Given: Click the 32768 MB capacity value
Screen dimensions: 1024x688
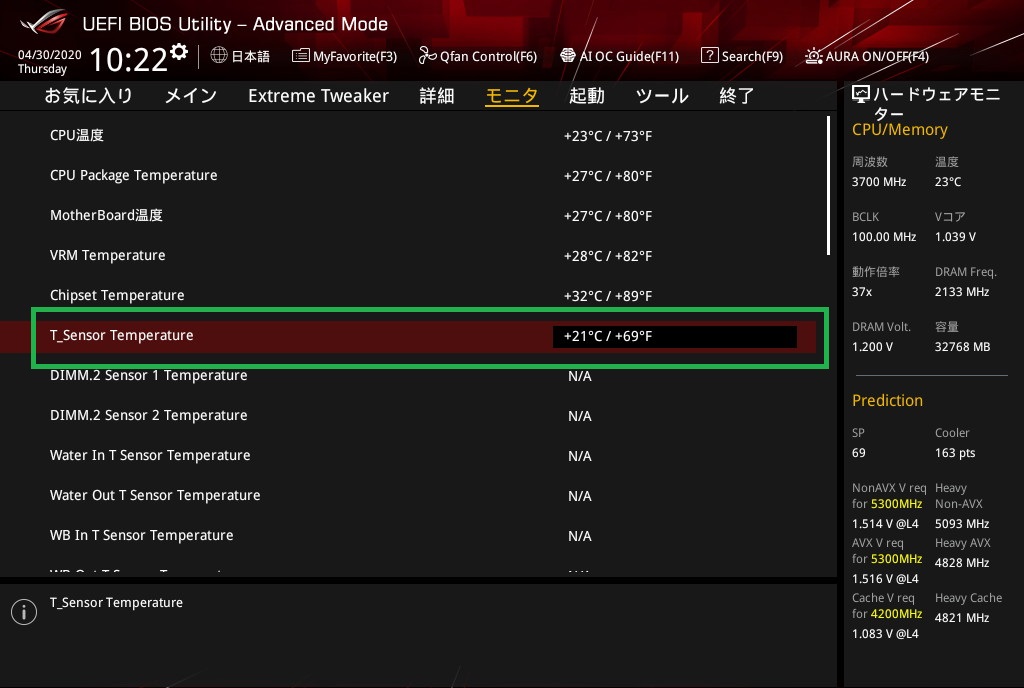Looking at the screenshot, I should tap(962, 347).
